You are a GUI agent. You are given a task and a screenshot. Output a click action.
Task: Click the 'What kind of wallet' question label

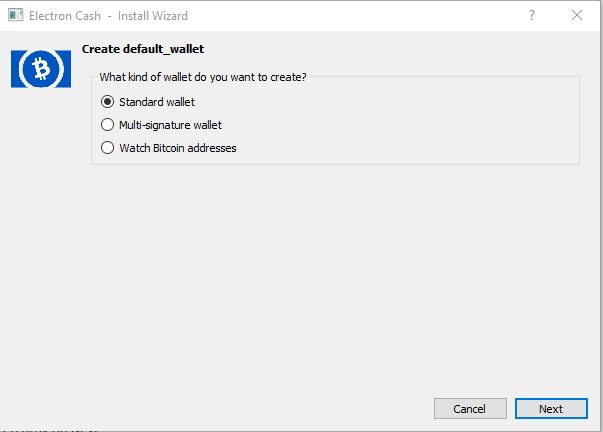203,77
